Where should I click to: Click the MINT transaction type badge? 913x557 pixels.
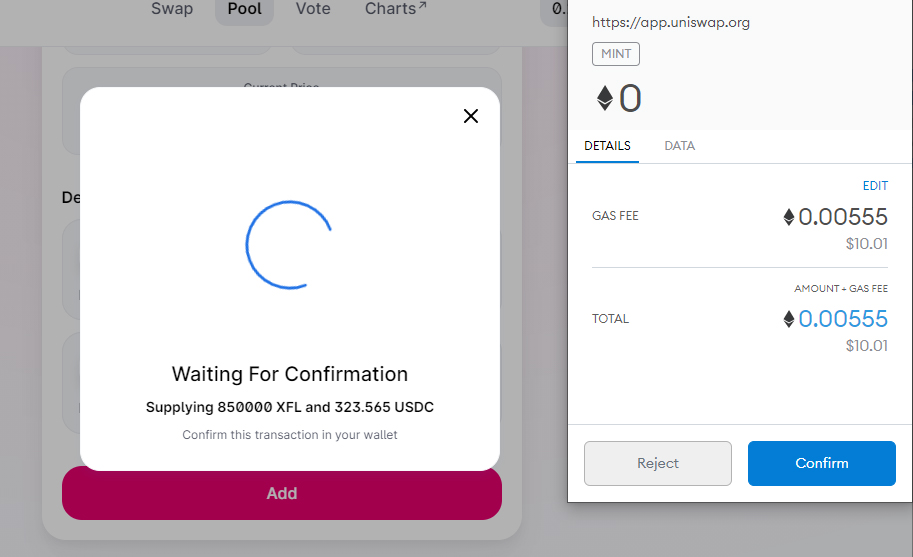click(616, 54)
